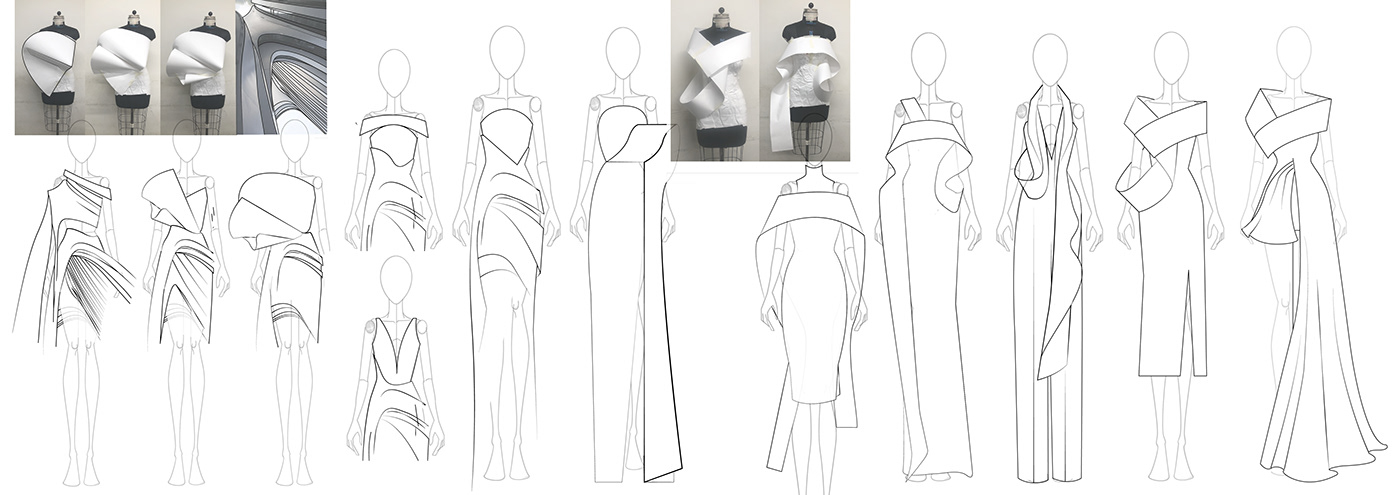
Task: Click the strapless long gown sketch with diagonal drapes
Action: click(507, 257)
